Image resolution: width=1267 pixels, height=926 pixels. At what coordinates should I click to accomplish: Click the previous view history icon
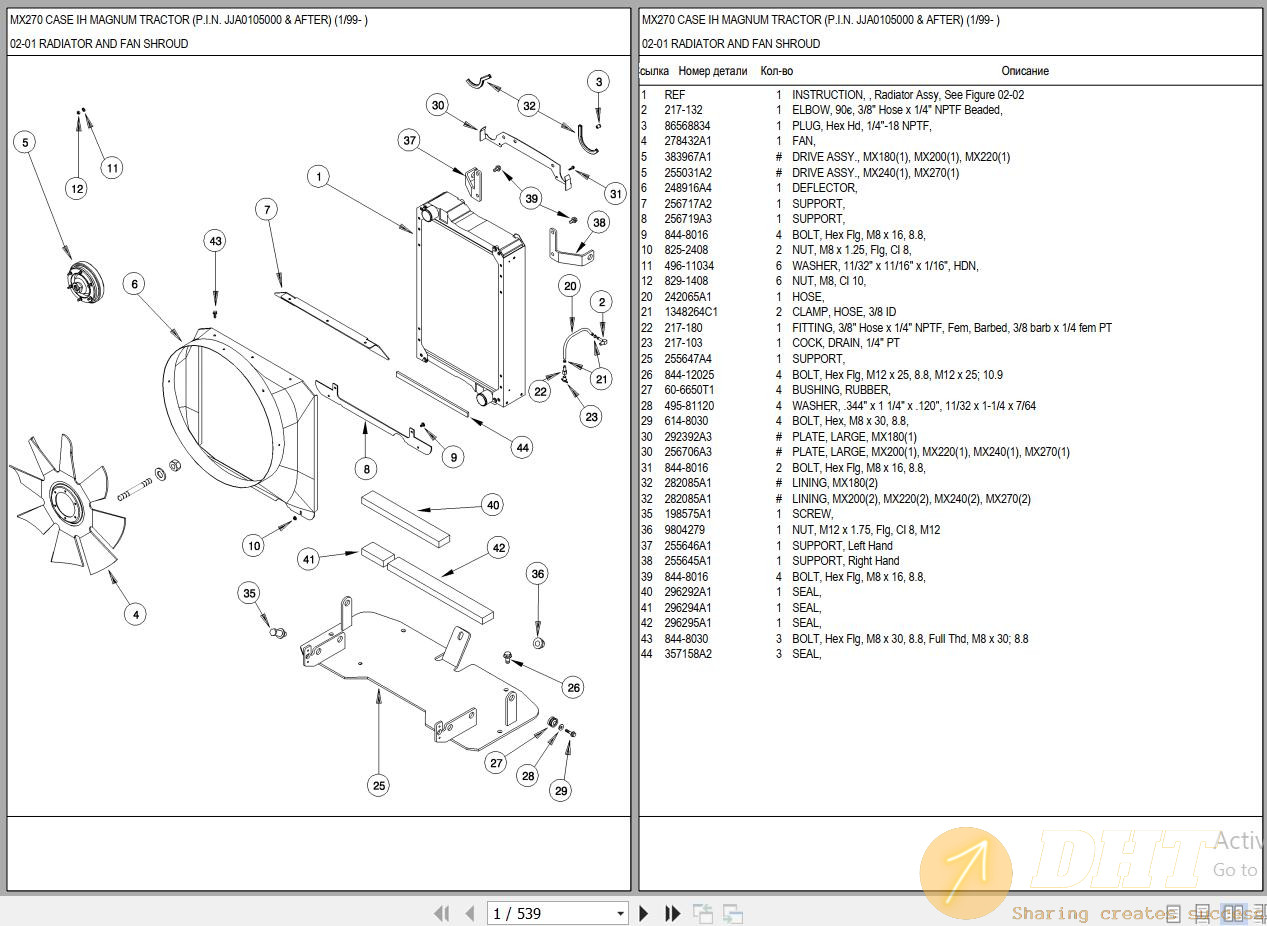coord(703,913)
